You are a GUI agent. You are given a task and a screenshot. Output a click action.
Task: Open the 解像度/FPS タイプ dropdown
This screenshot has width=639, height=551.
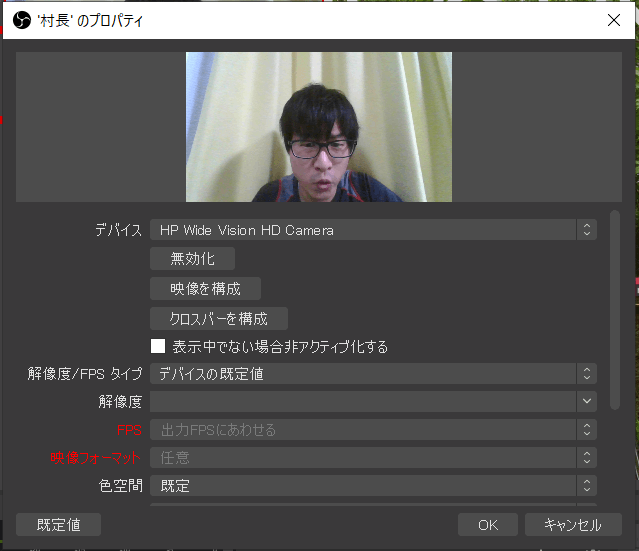coord(373,374)
